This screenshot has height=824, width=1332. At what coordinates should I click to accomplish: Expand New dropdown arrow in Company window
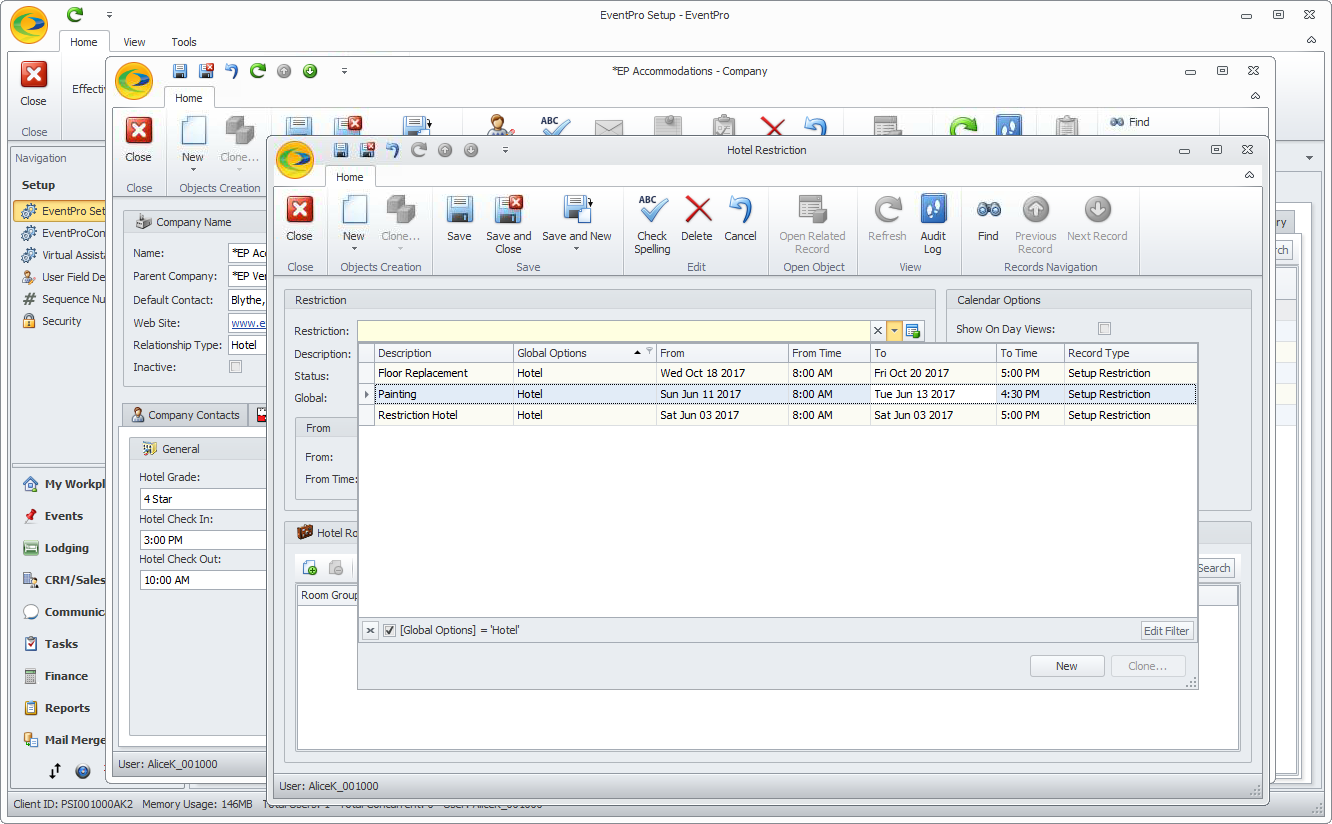(x=193, y=170)
